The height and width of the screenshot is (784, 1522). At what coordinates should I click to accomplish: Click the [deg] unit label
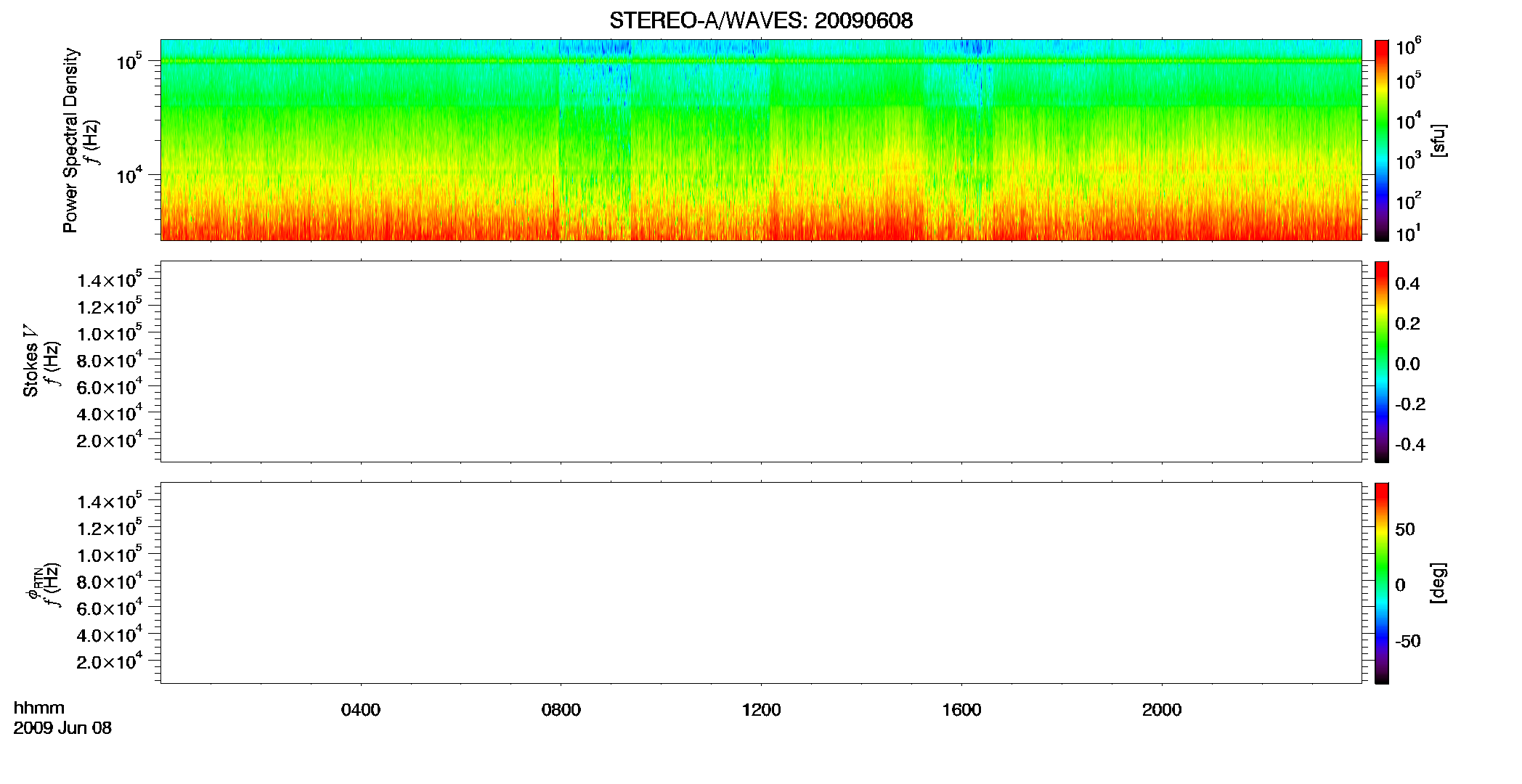point(1438,583)
